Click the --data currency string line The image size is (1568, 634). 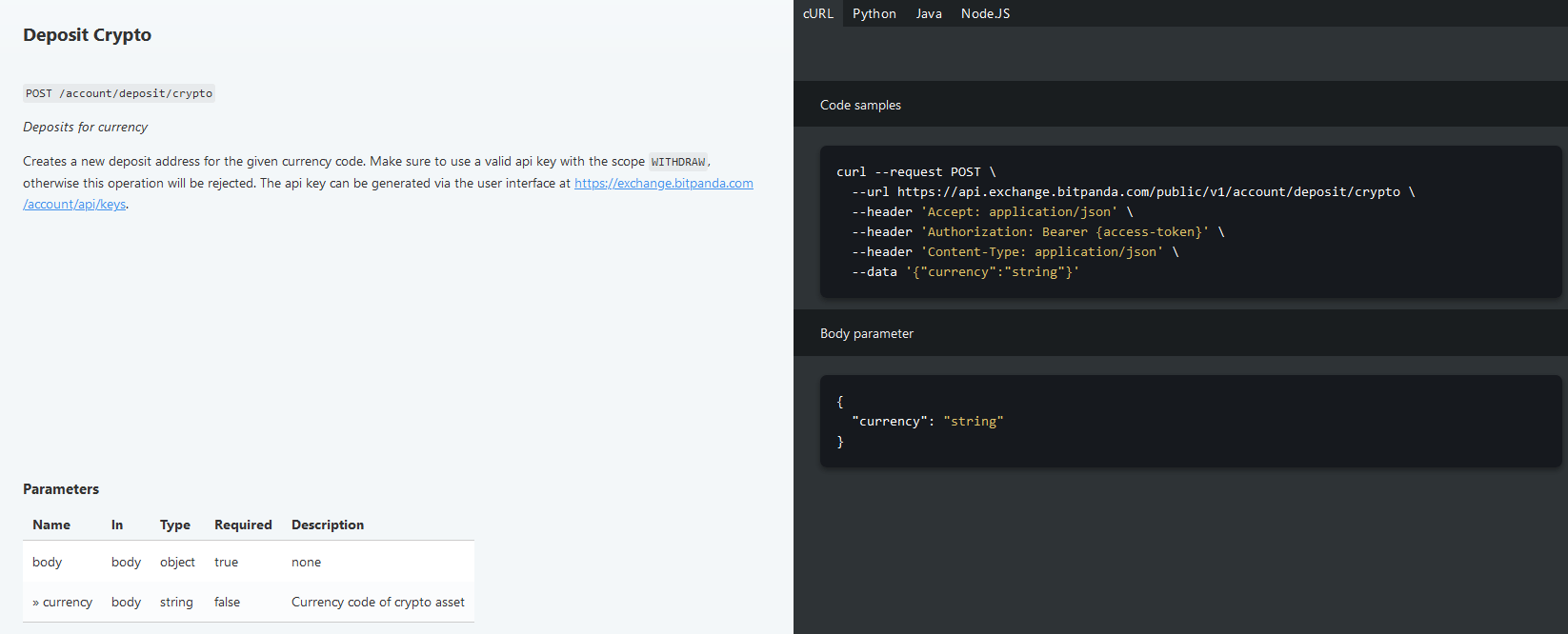(966, 272)
